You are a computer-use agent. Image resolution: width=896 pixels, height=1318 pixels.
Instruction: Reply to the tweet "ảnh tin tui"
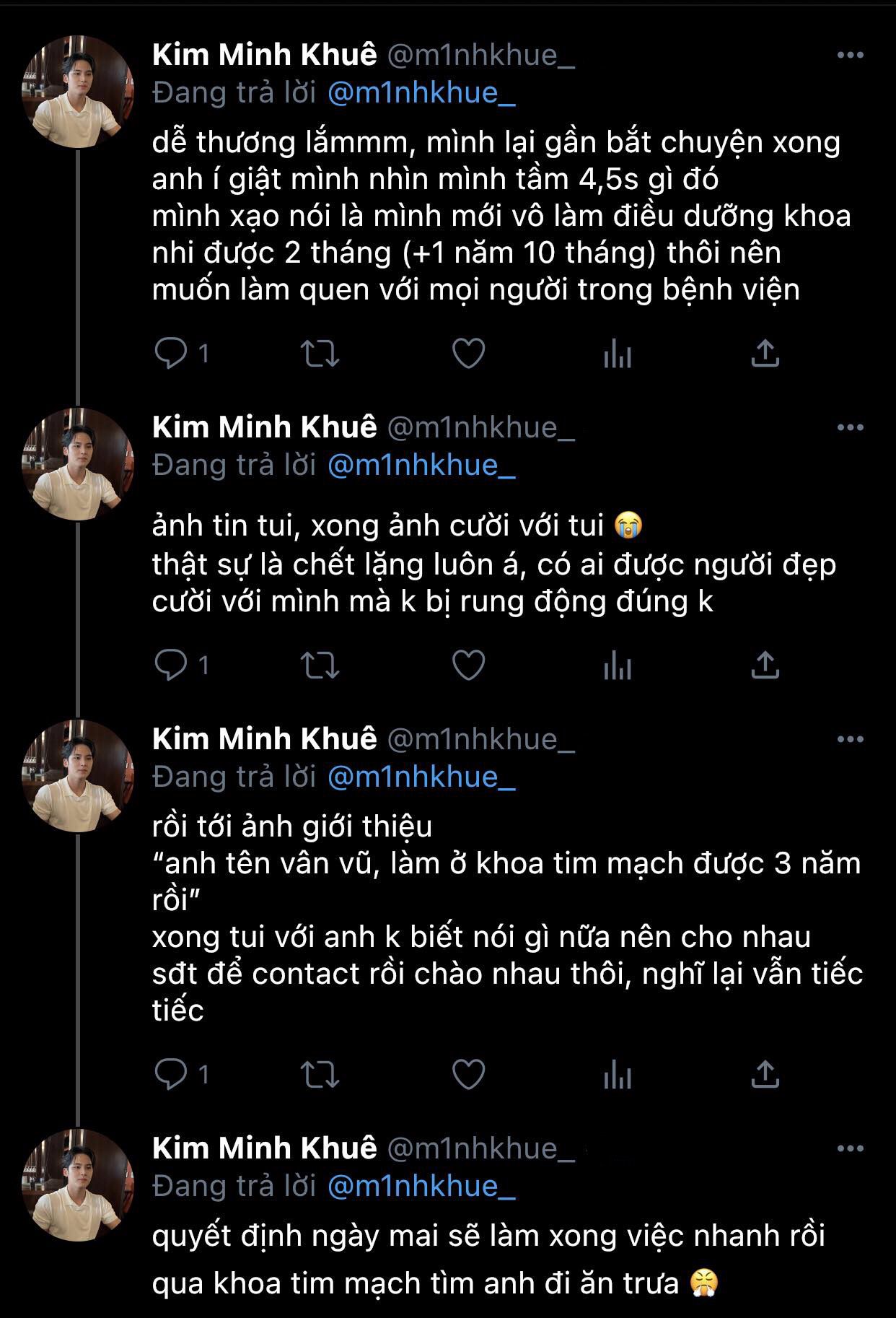[172, 665]
